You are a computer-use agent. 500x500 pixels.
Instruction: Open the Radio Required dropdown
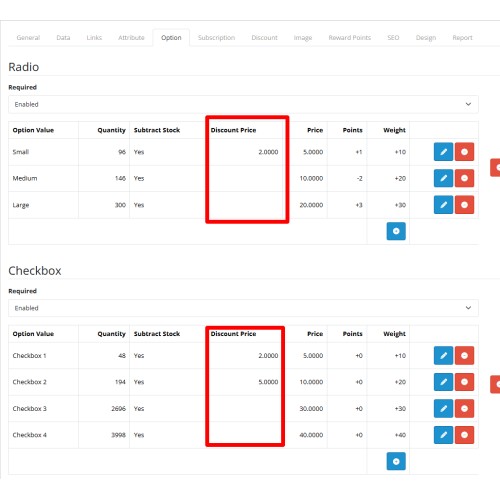(x=243, y=104)
